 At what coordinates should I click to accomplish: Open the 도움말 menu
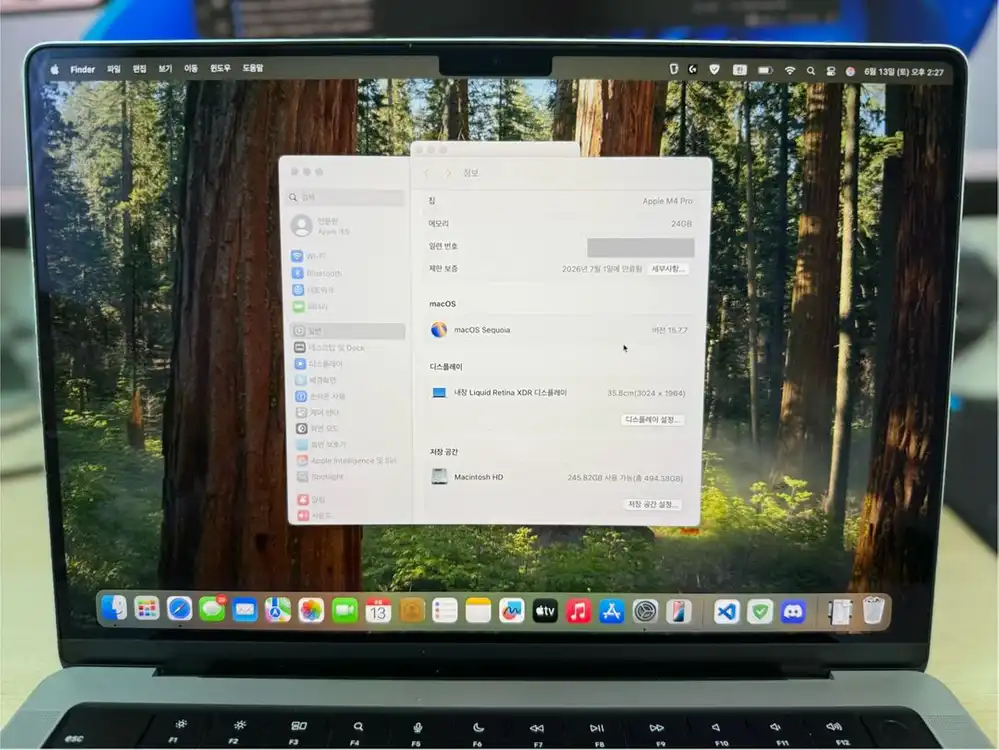pyautogui.click(x=253, y=68)
